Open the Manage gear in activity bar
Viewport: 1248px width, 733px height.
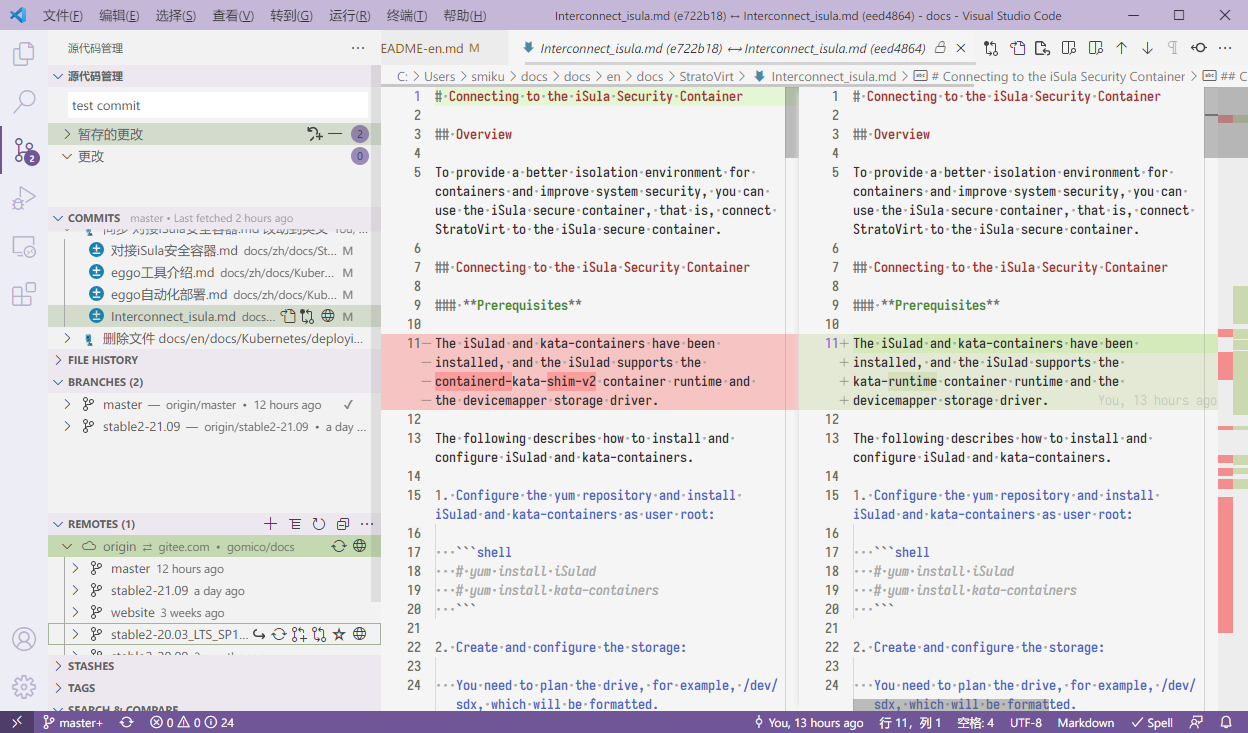[24, 687]
